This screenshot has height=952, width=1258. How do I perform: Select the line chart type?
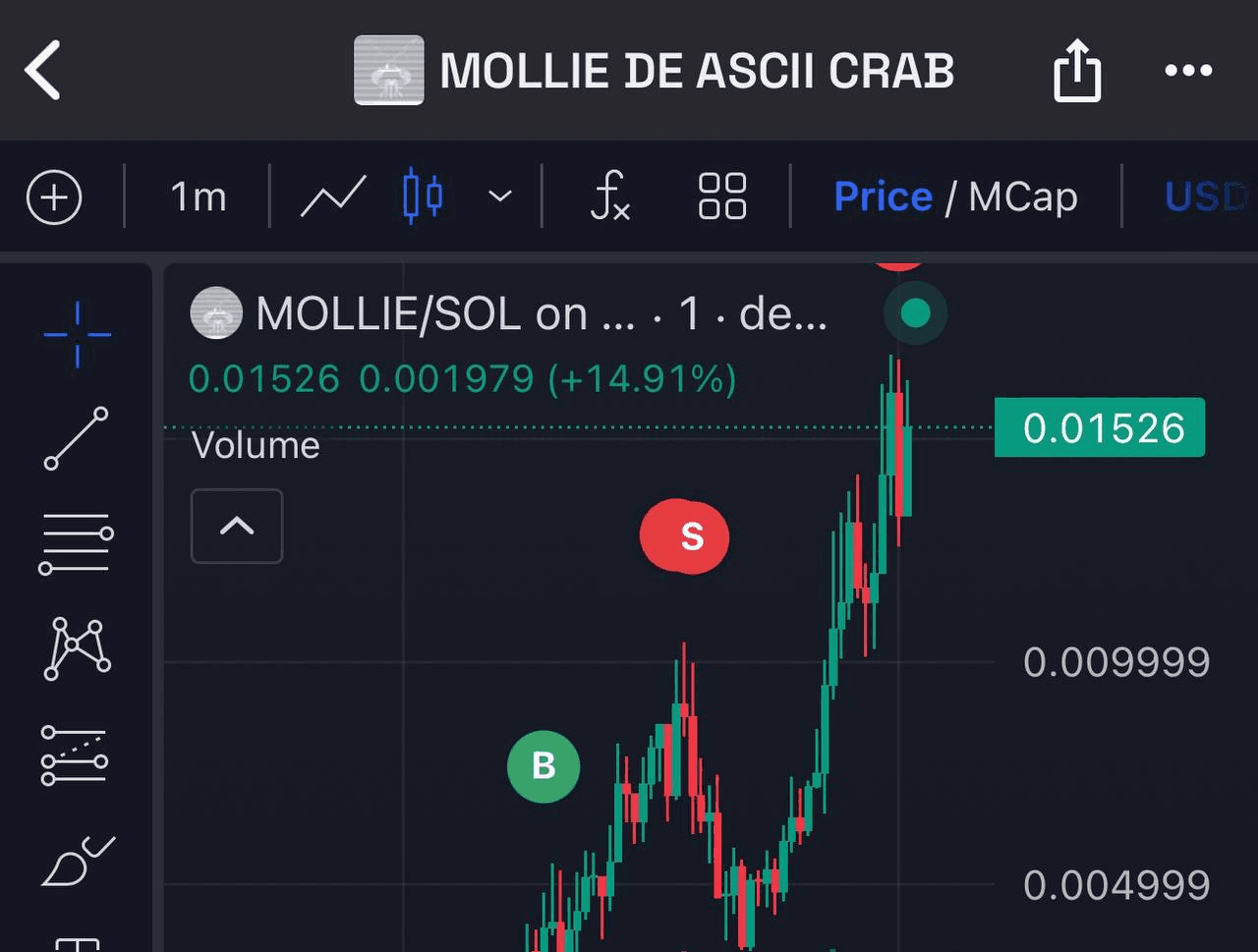tap(333, 196)
